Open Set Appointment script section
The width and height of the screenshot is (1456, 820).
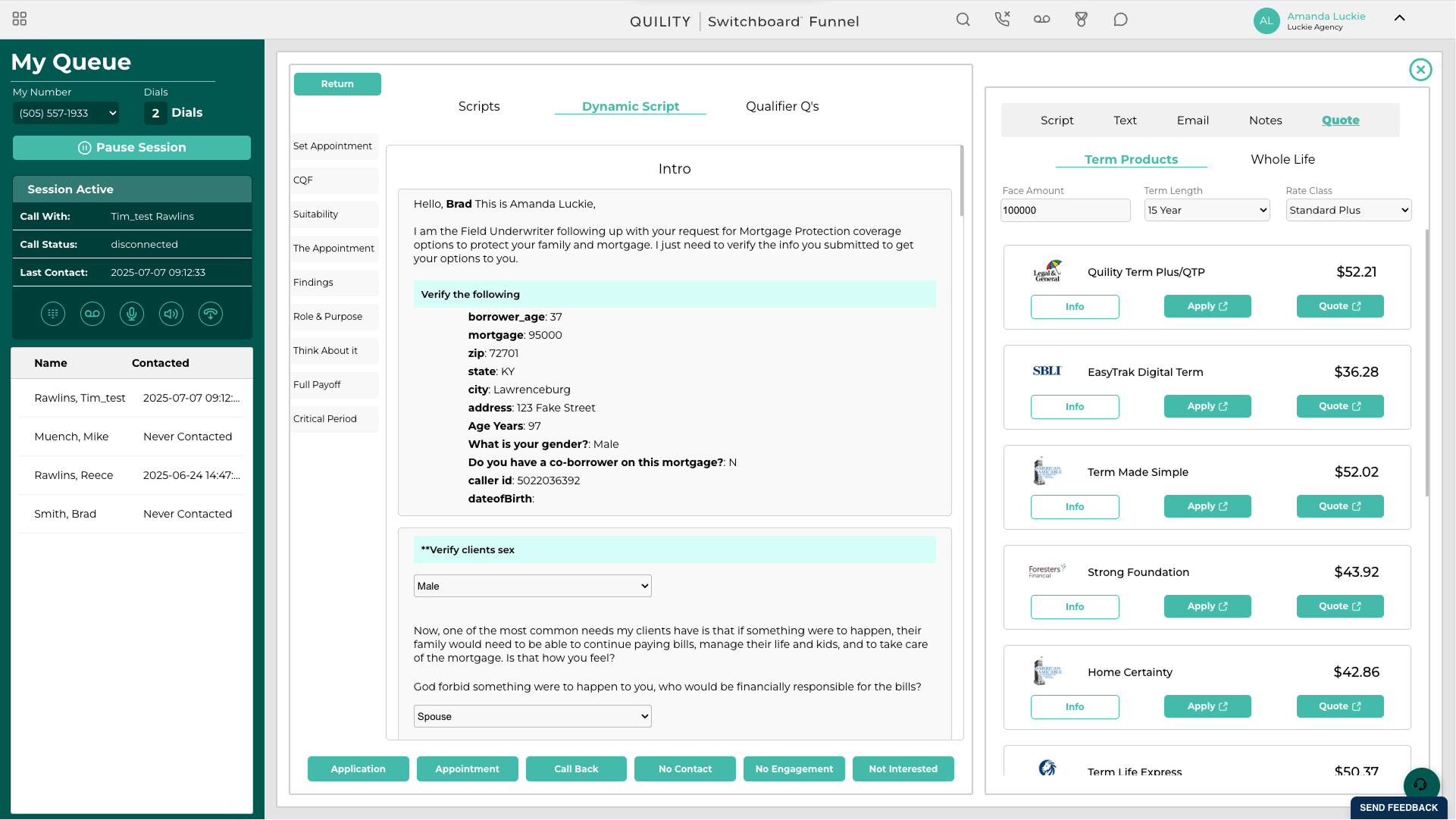point(334,146)
